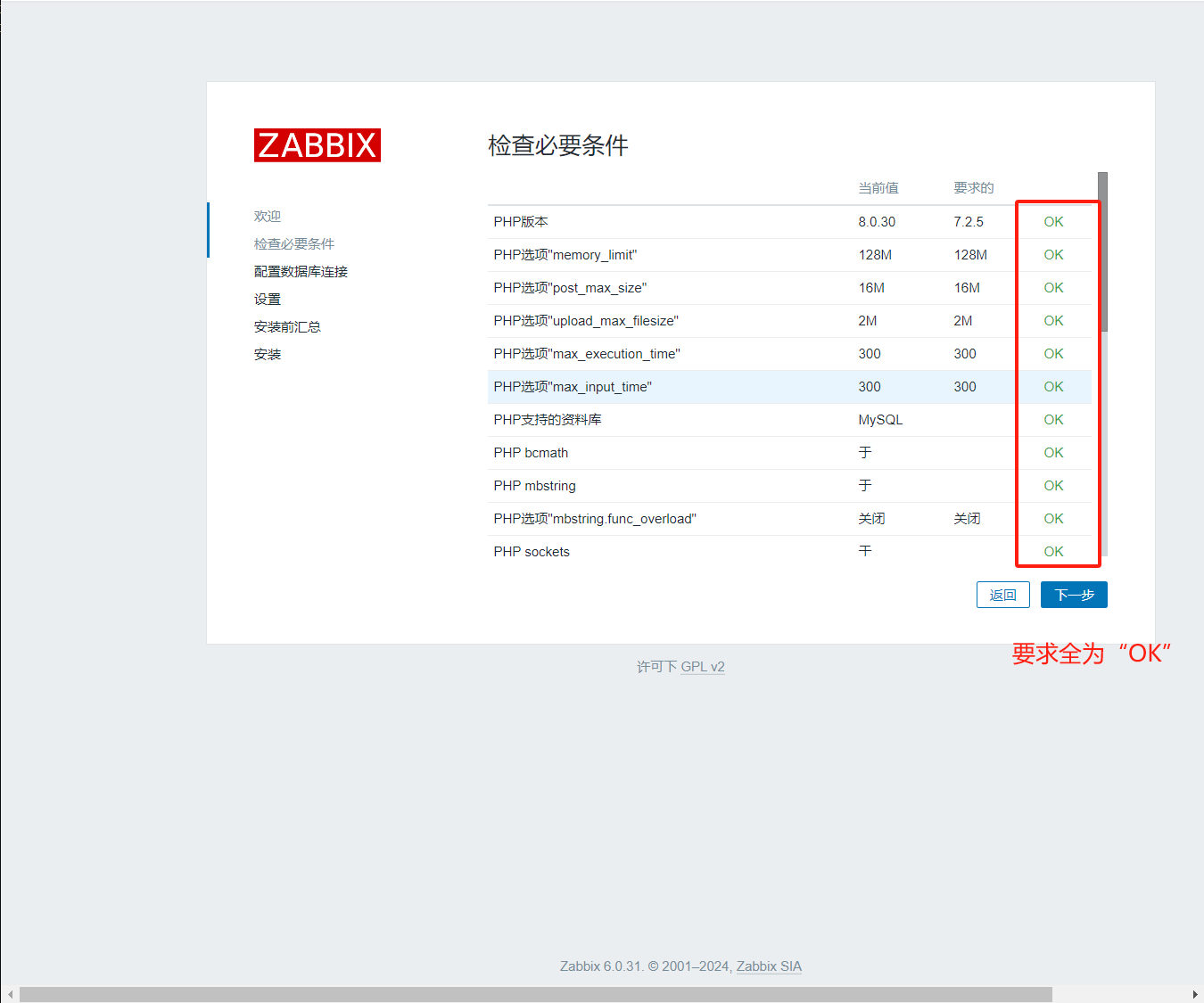Click the PHP选项"max_input_time" row label

(x=573, y=387)
